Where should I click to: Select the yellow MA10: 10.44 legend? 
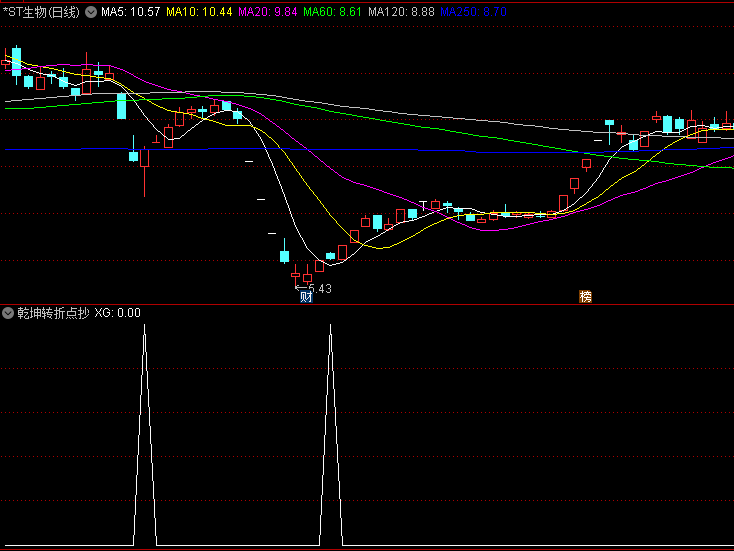pos(199,12)
